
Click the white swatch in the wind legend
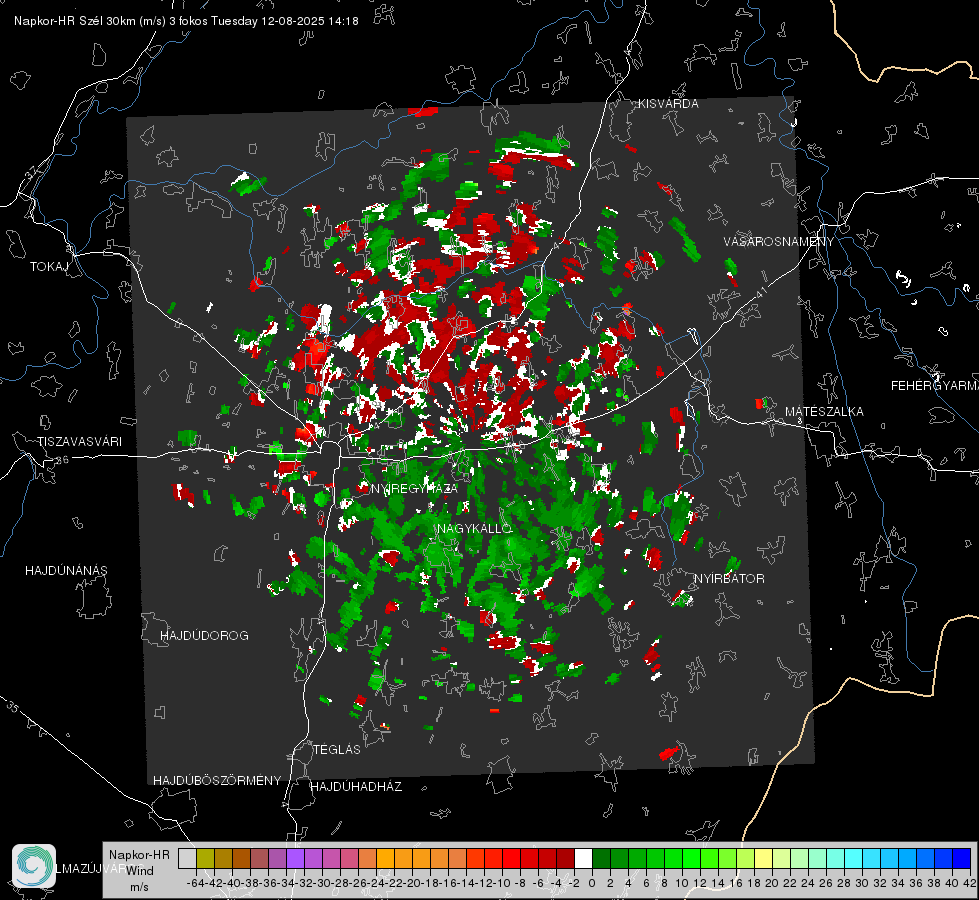click(x=583, y=859)
